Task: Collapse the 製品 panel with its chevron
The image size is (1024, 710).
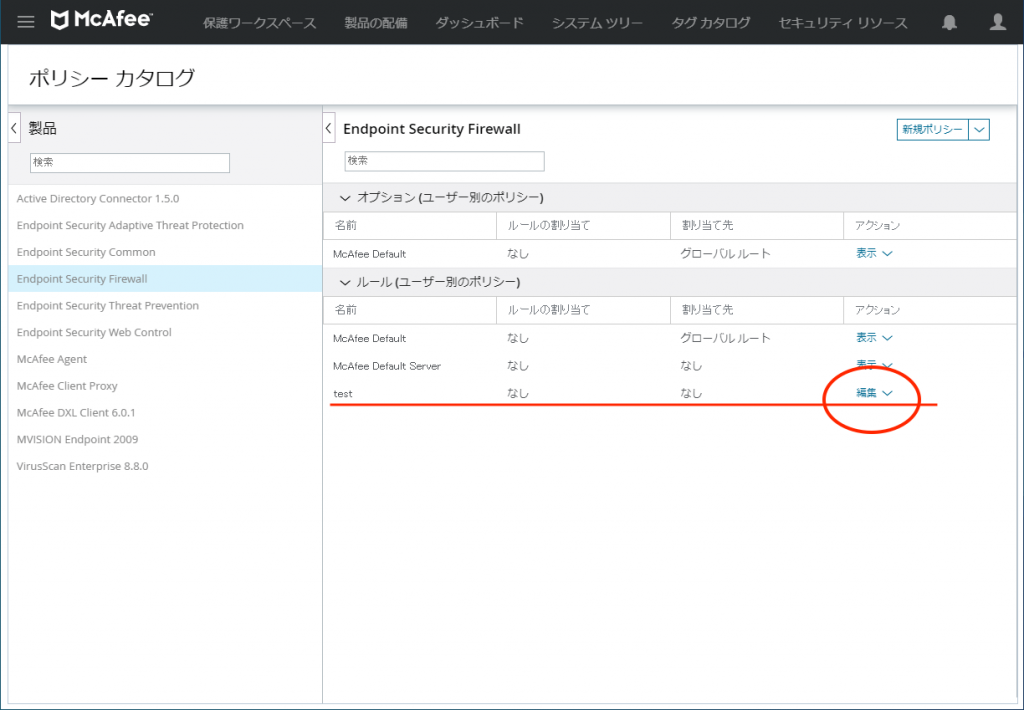Action: (x=14, y=128)
